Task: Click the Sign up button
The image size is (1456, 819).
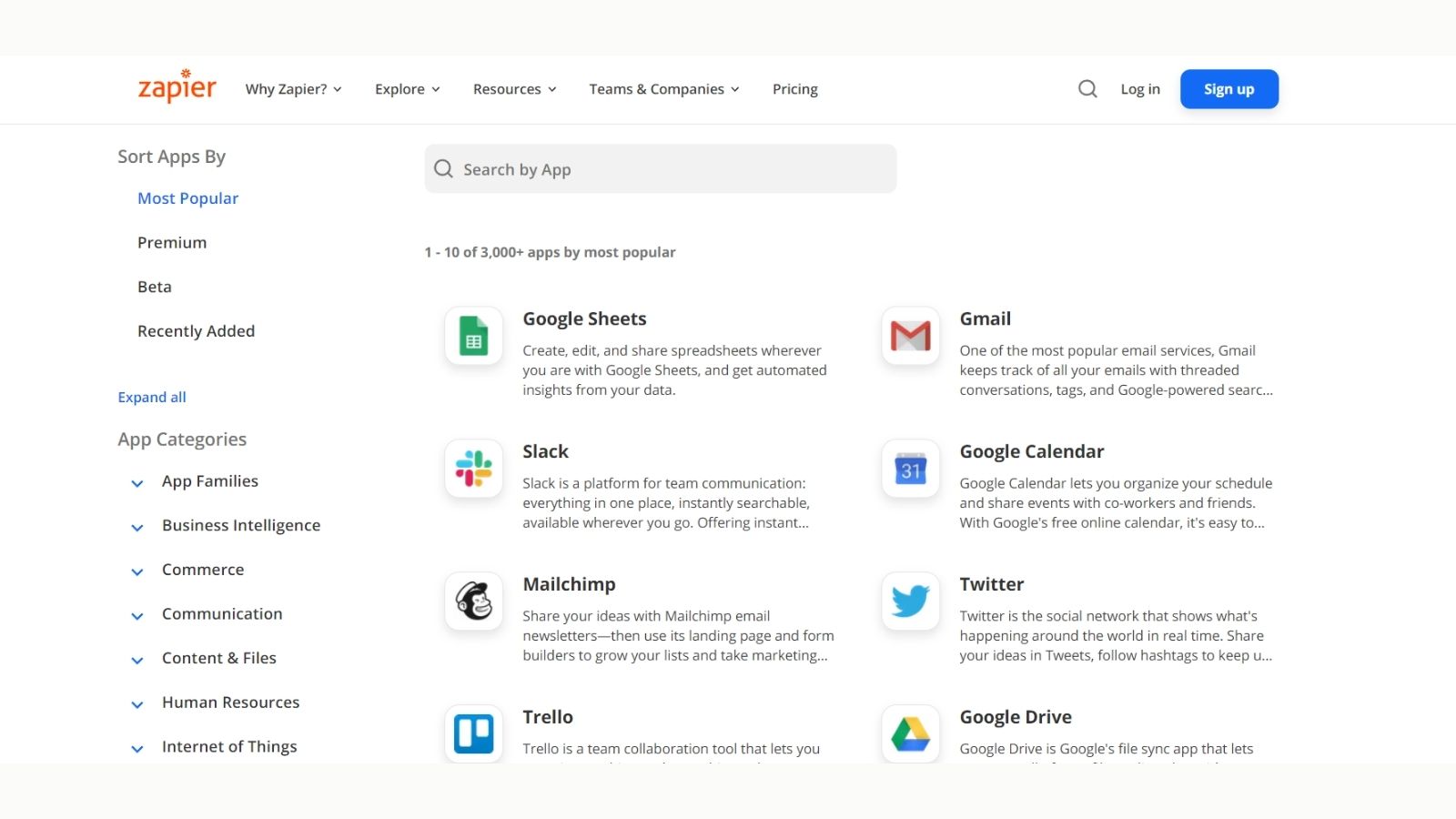Action: (x=1229, y=89)
